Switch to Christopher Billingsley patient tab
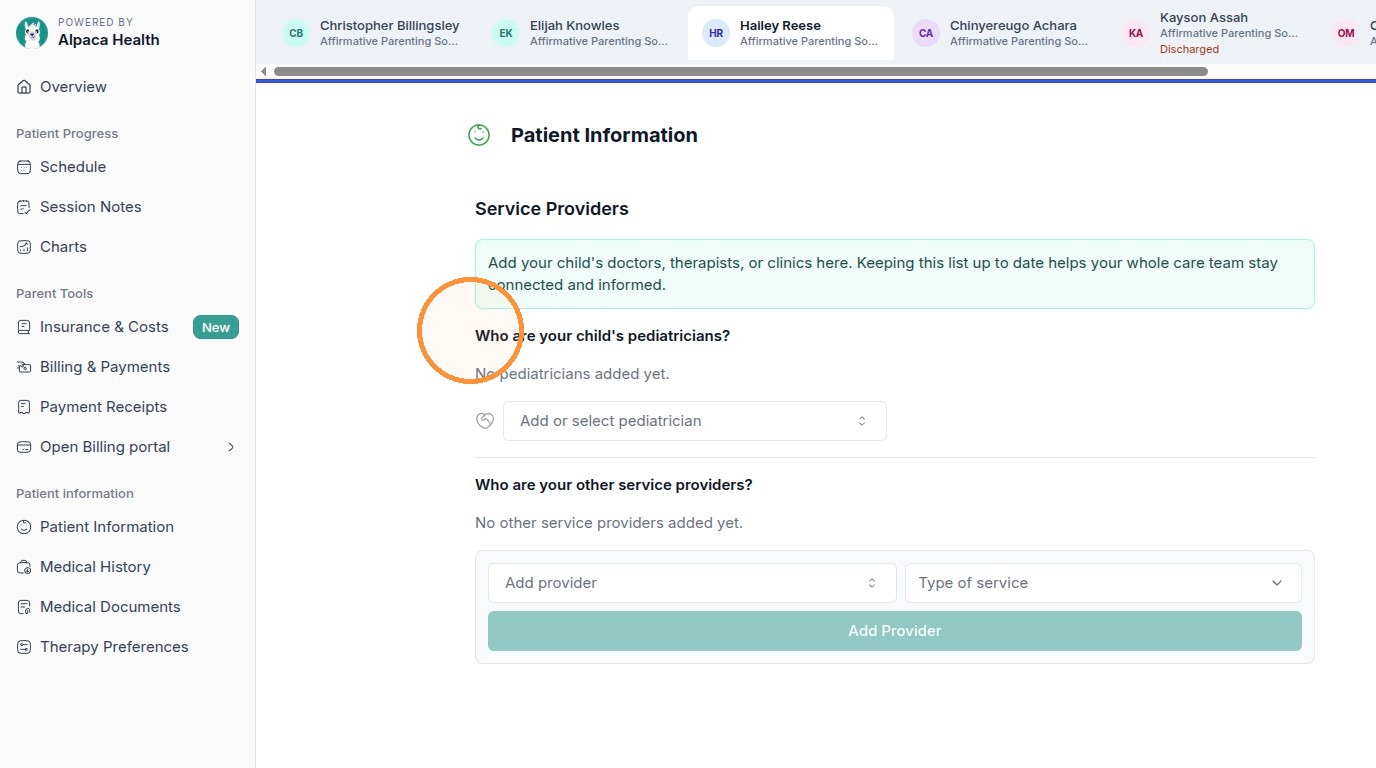 (x=373, y=33)
